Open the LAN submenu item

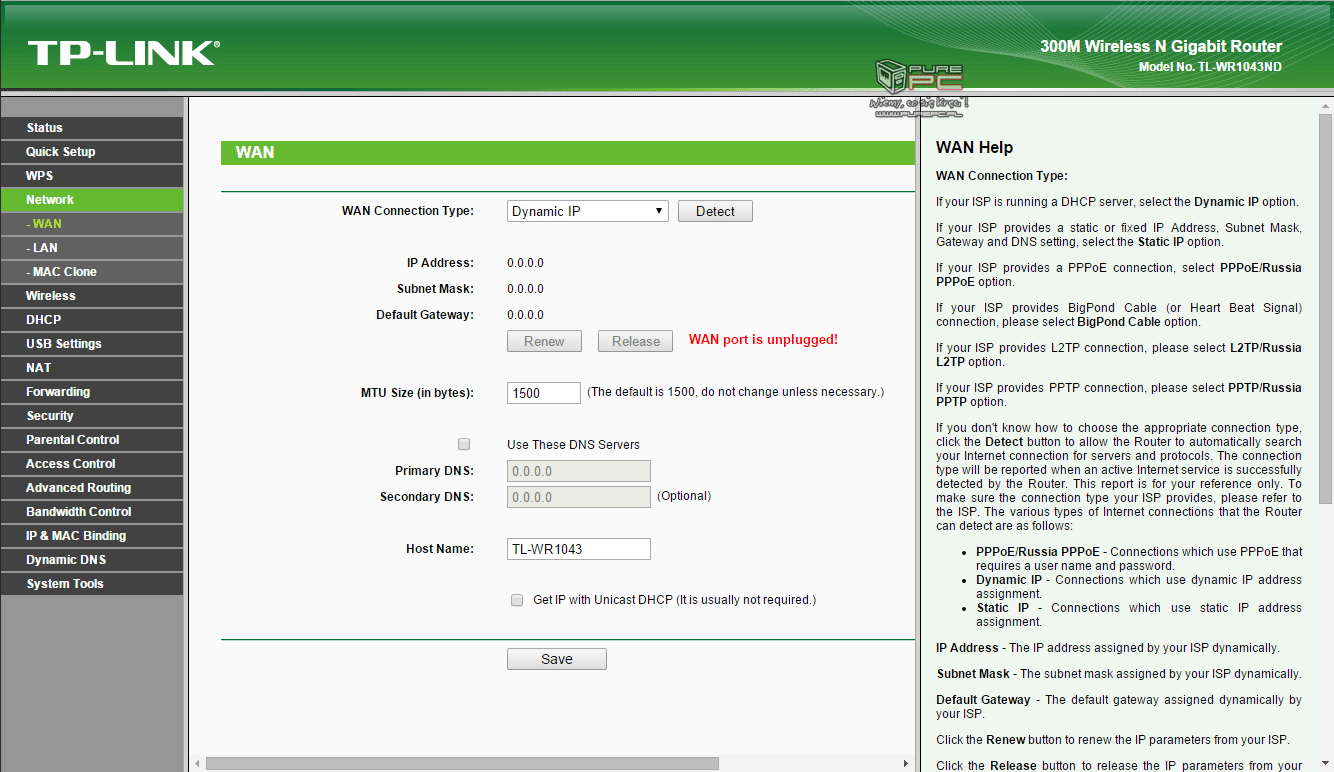coord(92,248)
